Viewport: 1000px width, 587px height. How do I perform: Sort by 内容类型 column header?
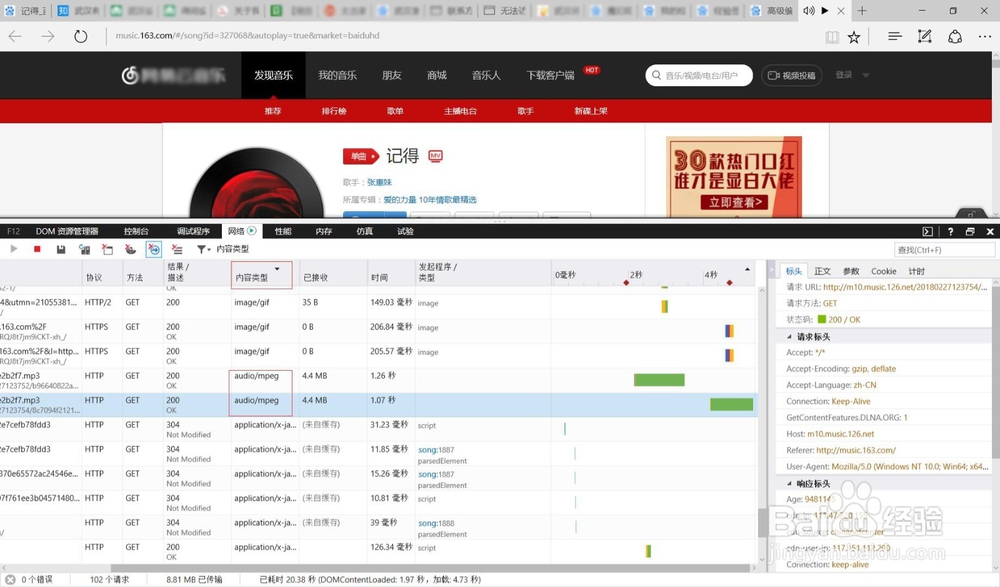pos(261,275)
